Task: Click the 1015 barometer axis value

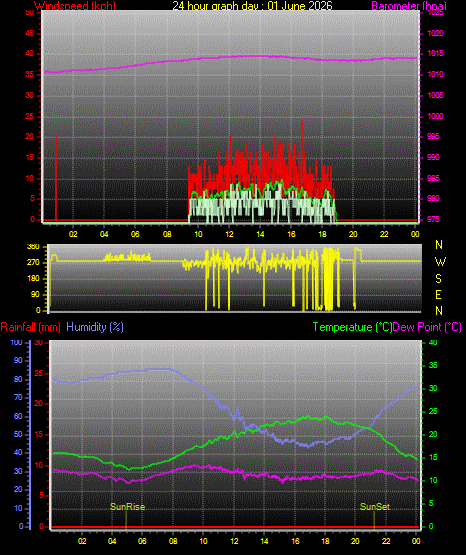Action: click(435, 53)
